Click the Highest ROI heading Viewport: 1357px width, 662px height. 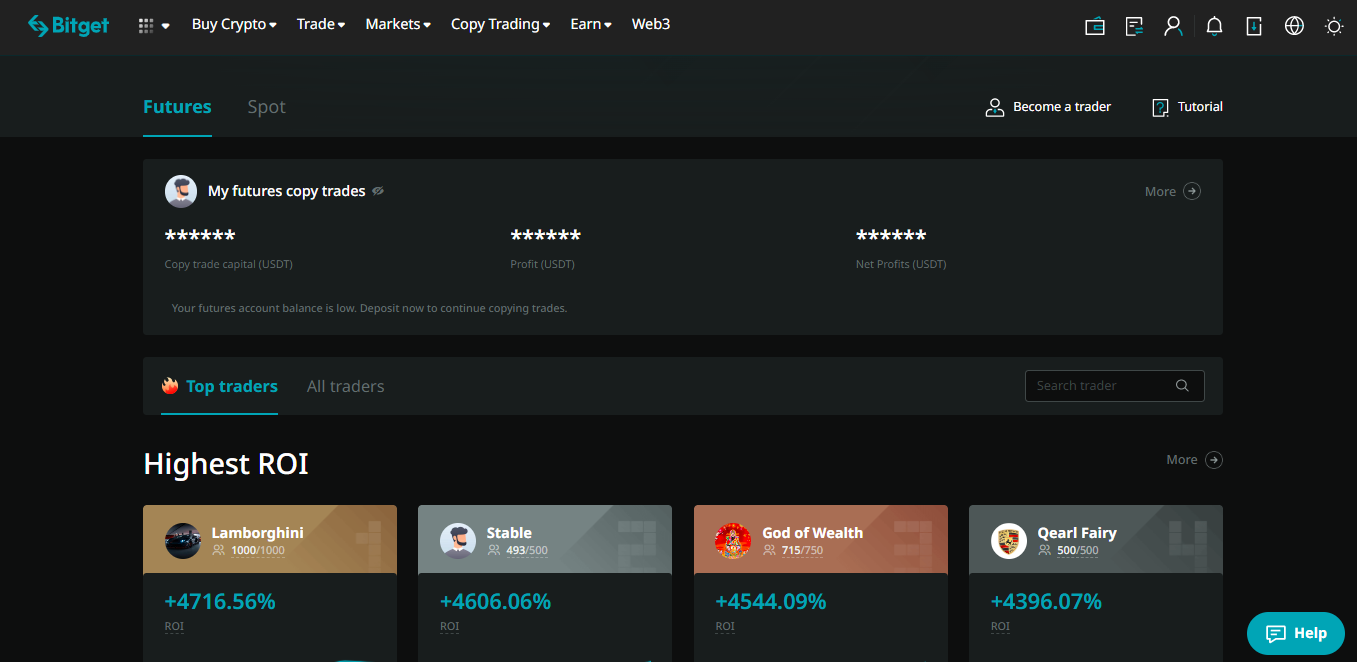[x=226, y=464]
